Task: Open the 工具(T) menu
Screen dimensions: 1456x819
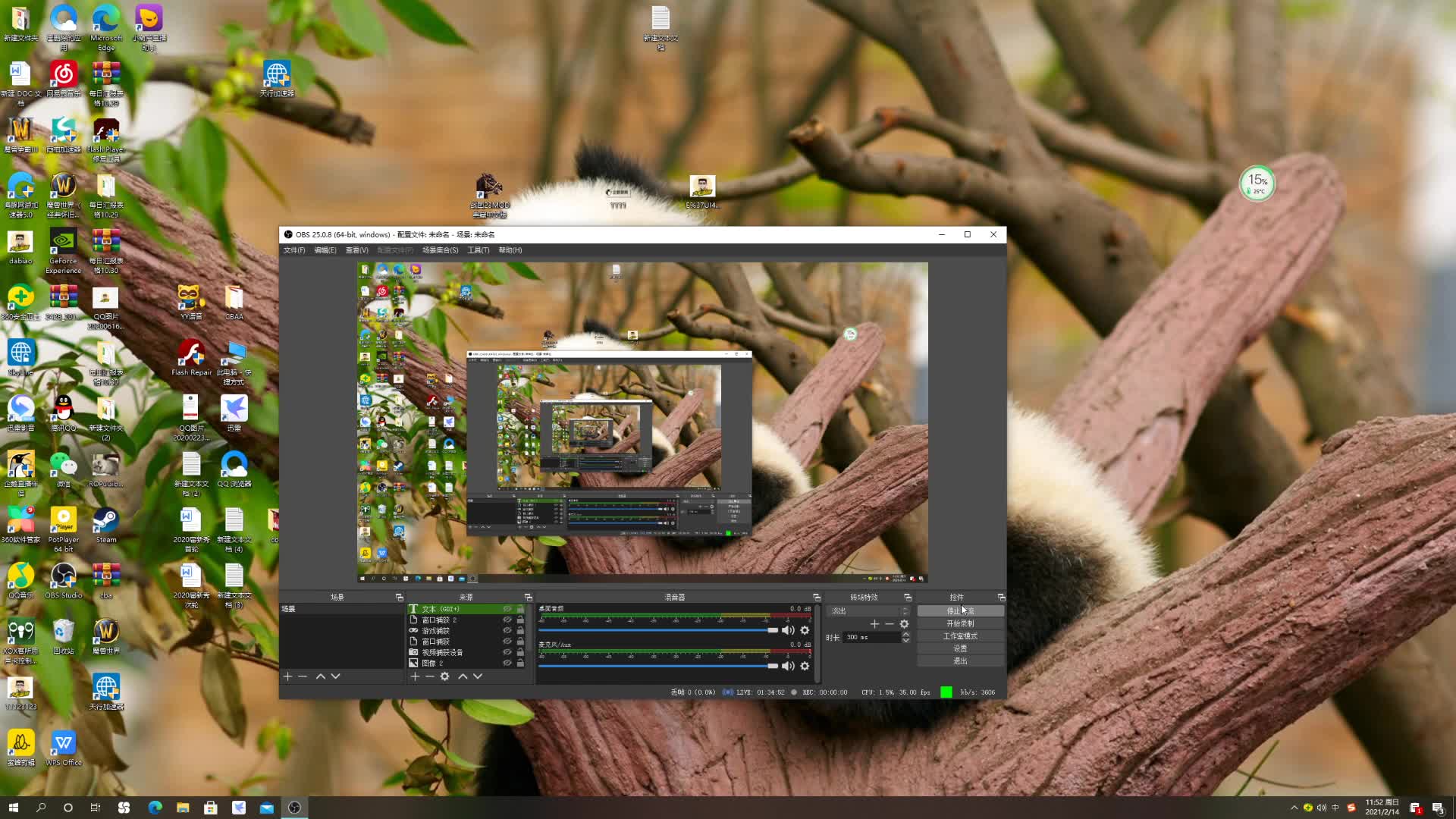Action: [x=478, y=250]
